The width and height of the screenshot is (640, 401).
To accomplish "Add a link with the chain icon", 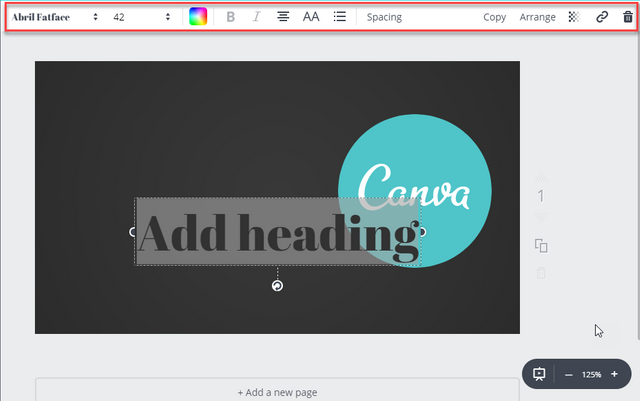I will click(602, 17).
